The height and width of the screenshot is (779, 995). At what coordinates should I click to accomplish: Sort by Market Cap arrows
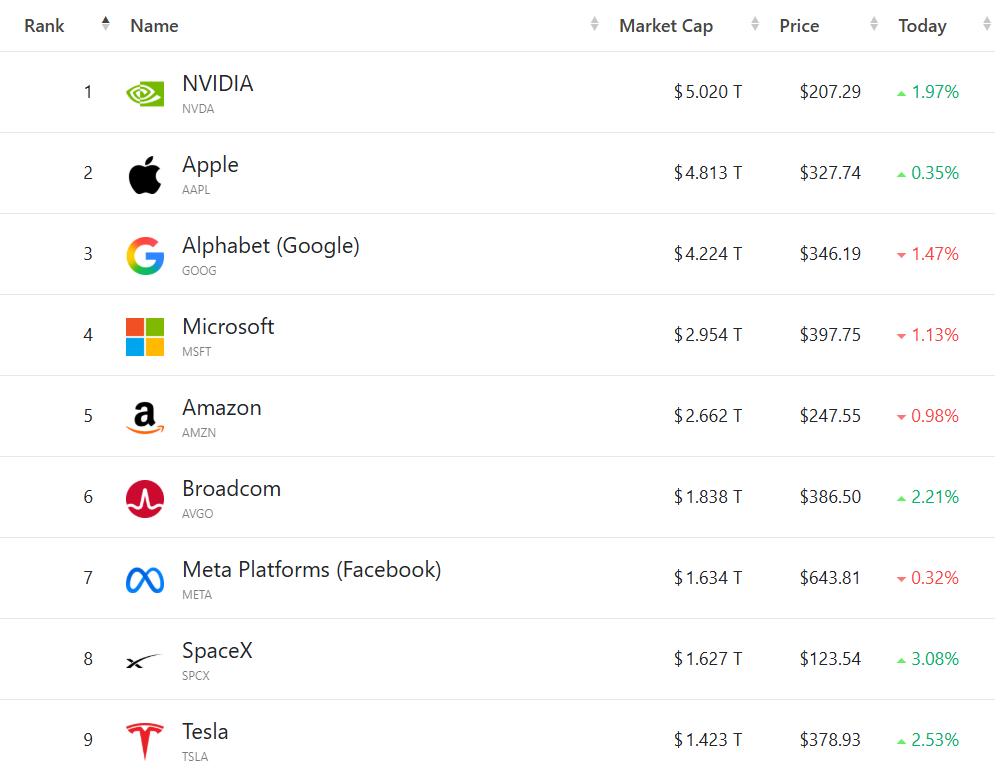(x=754, y=24)
